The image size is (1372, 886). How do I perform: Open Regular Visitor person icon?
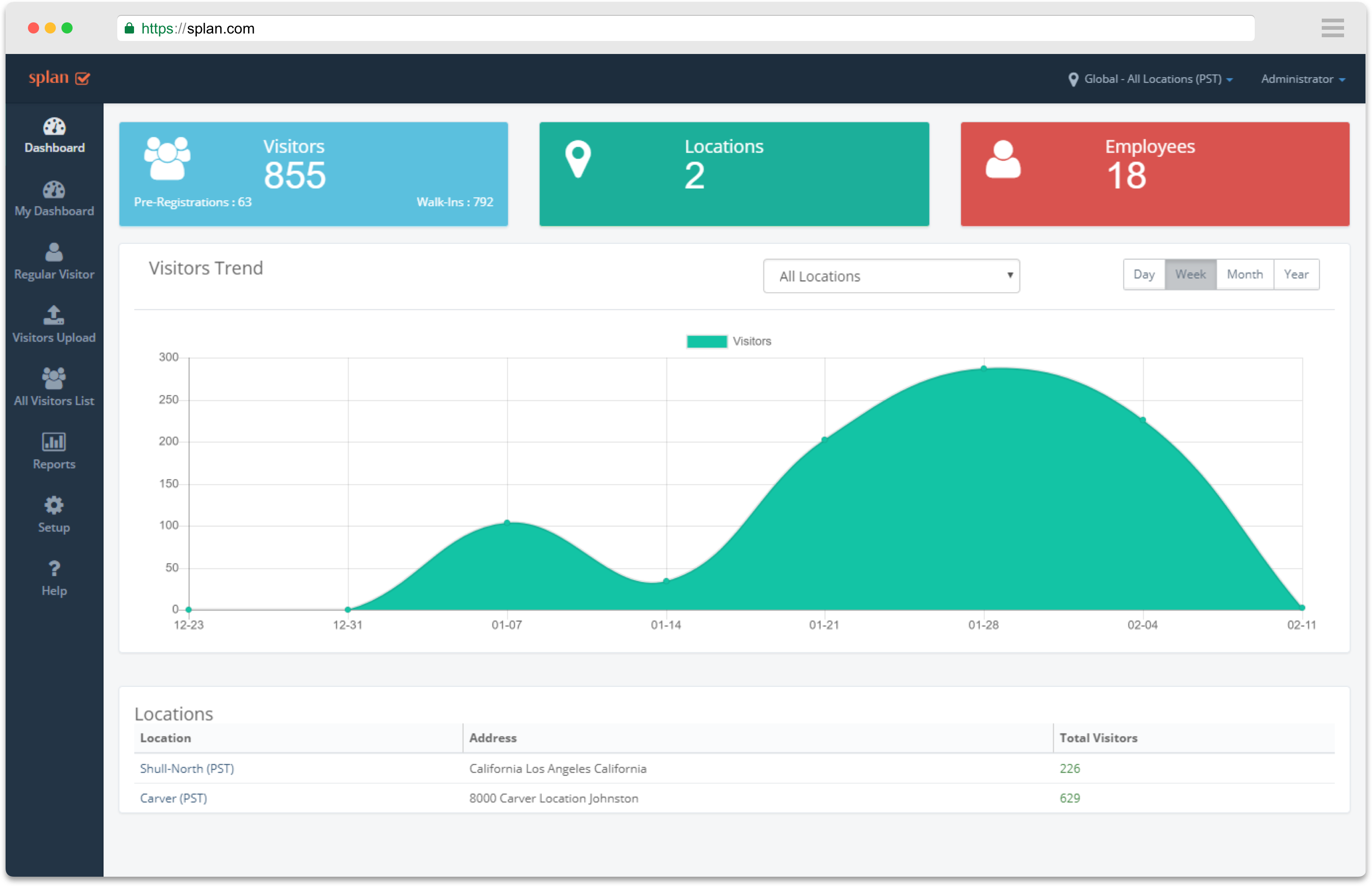pyautogui.click(x=54, y=253)
